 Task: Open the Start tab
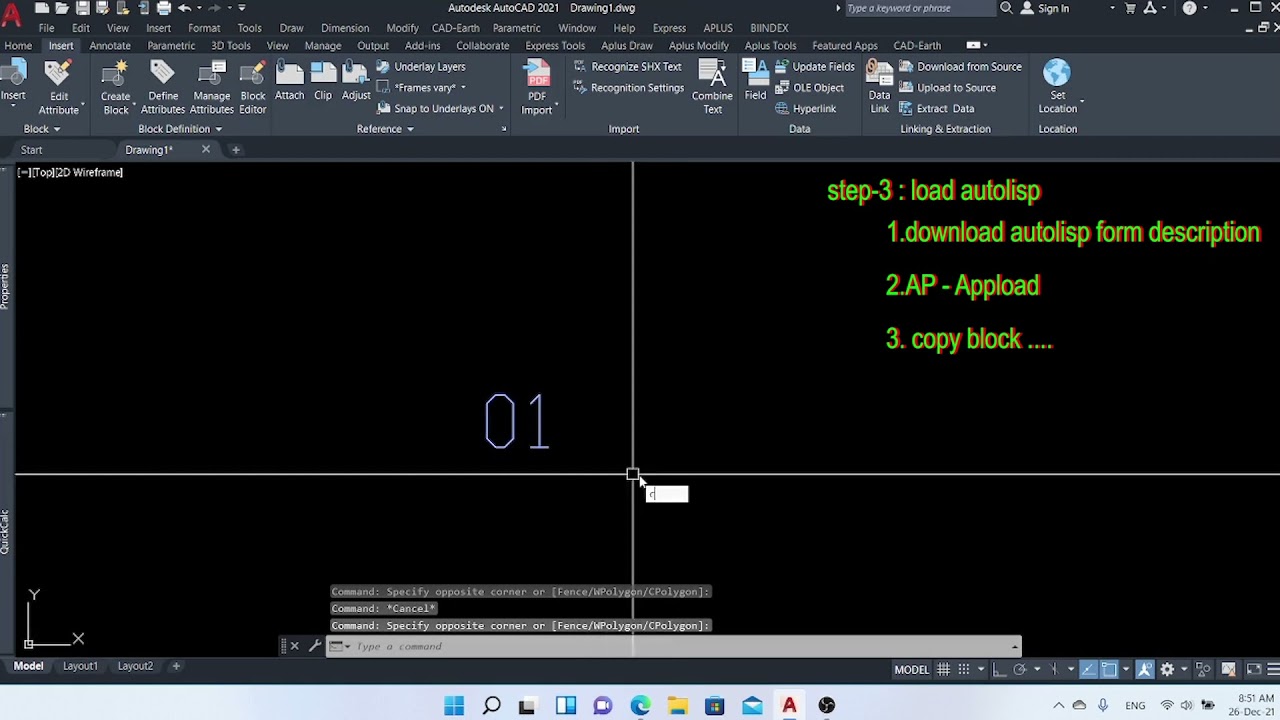(x=32, y=150)
